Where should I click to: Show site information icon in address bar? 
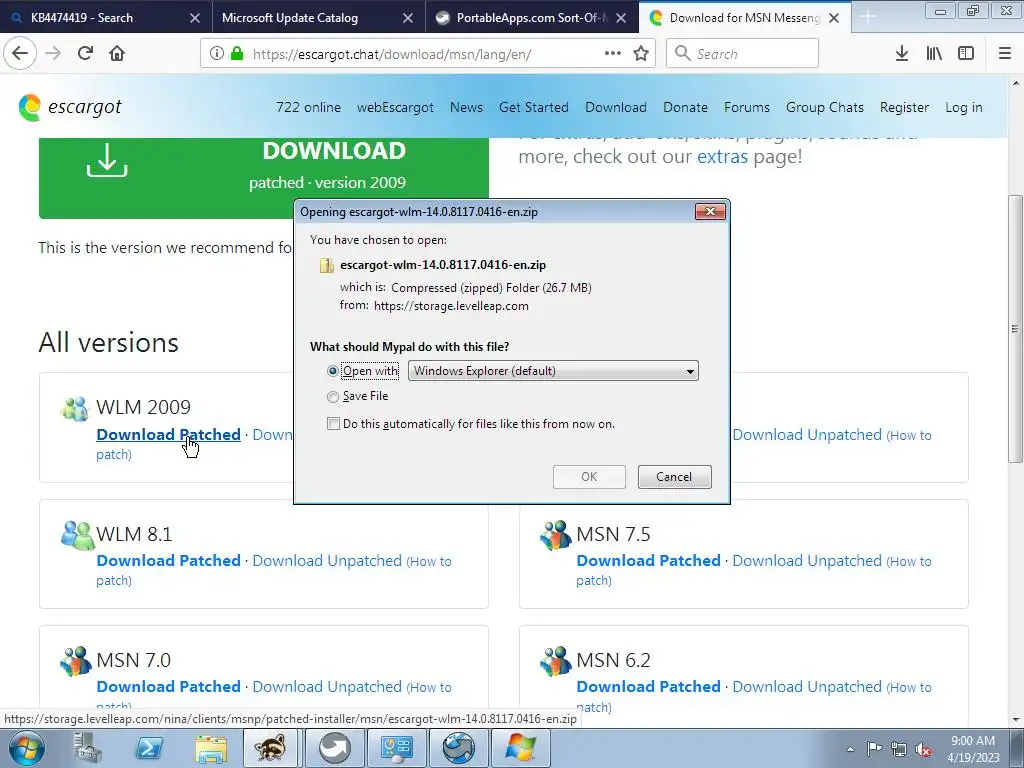tap(217, 54)
